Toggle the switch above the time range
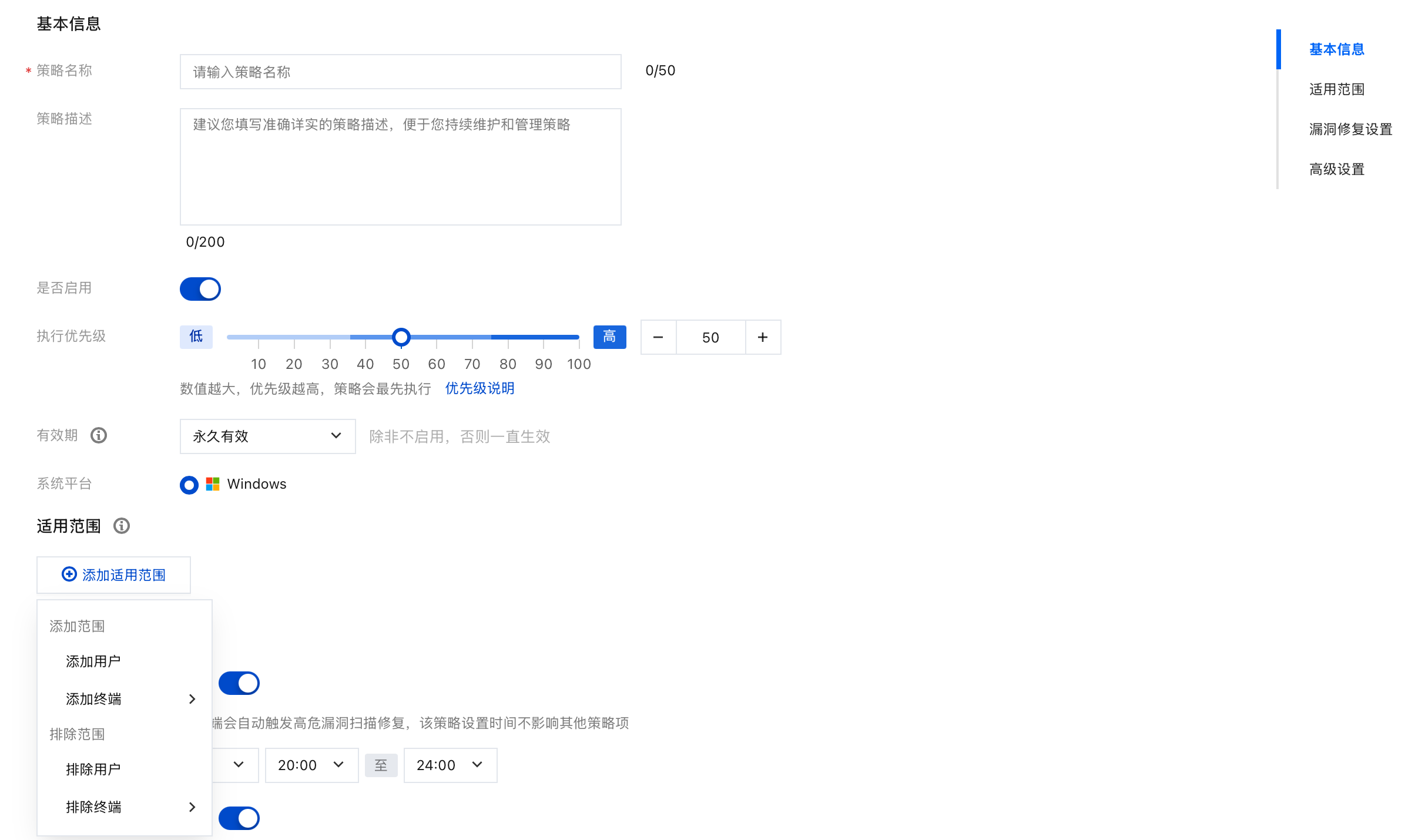Image resolution: width=1415 pixels, height=840 pixels. (239, 683)
